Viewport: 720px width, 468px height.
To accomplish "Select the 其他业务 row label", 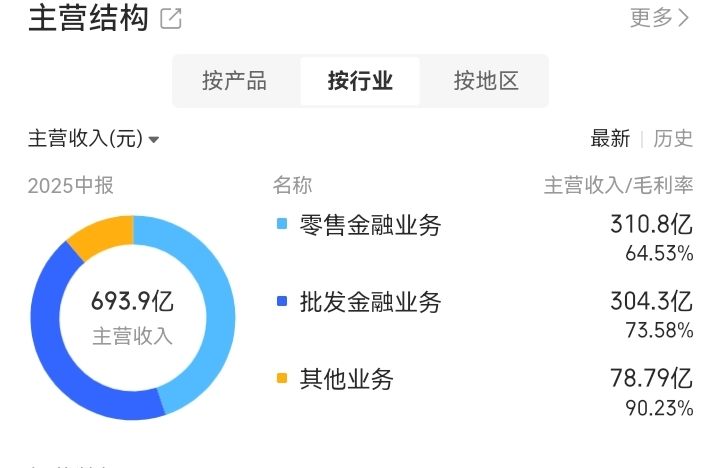I will pos(346,379).
